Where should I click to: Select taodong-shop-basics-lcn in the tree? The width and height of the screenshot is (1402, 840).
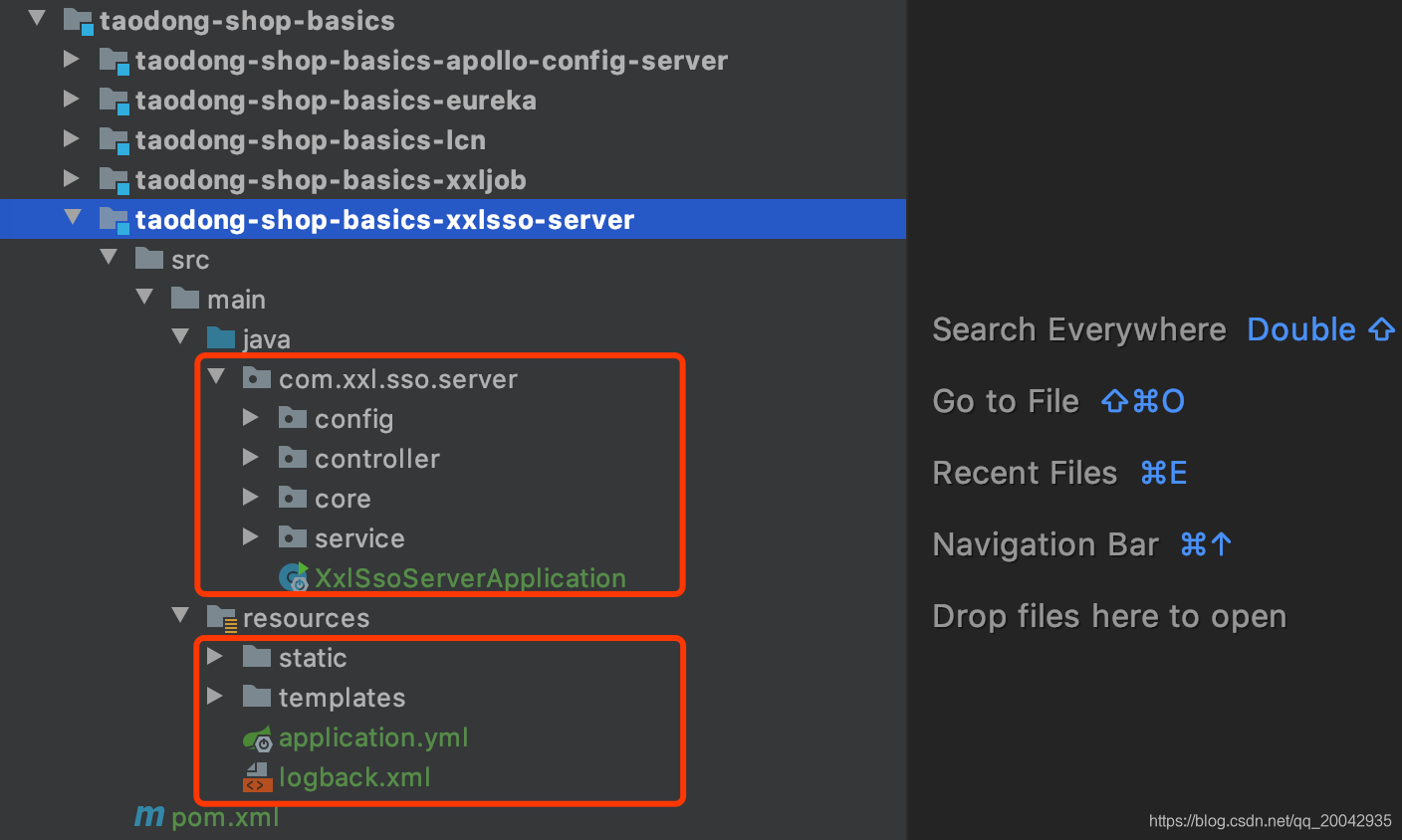point(311,140)
